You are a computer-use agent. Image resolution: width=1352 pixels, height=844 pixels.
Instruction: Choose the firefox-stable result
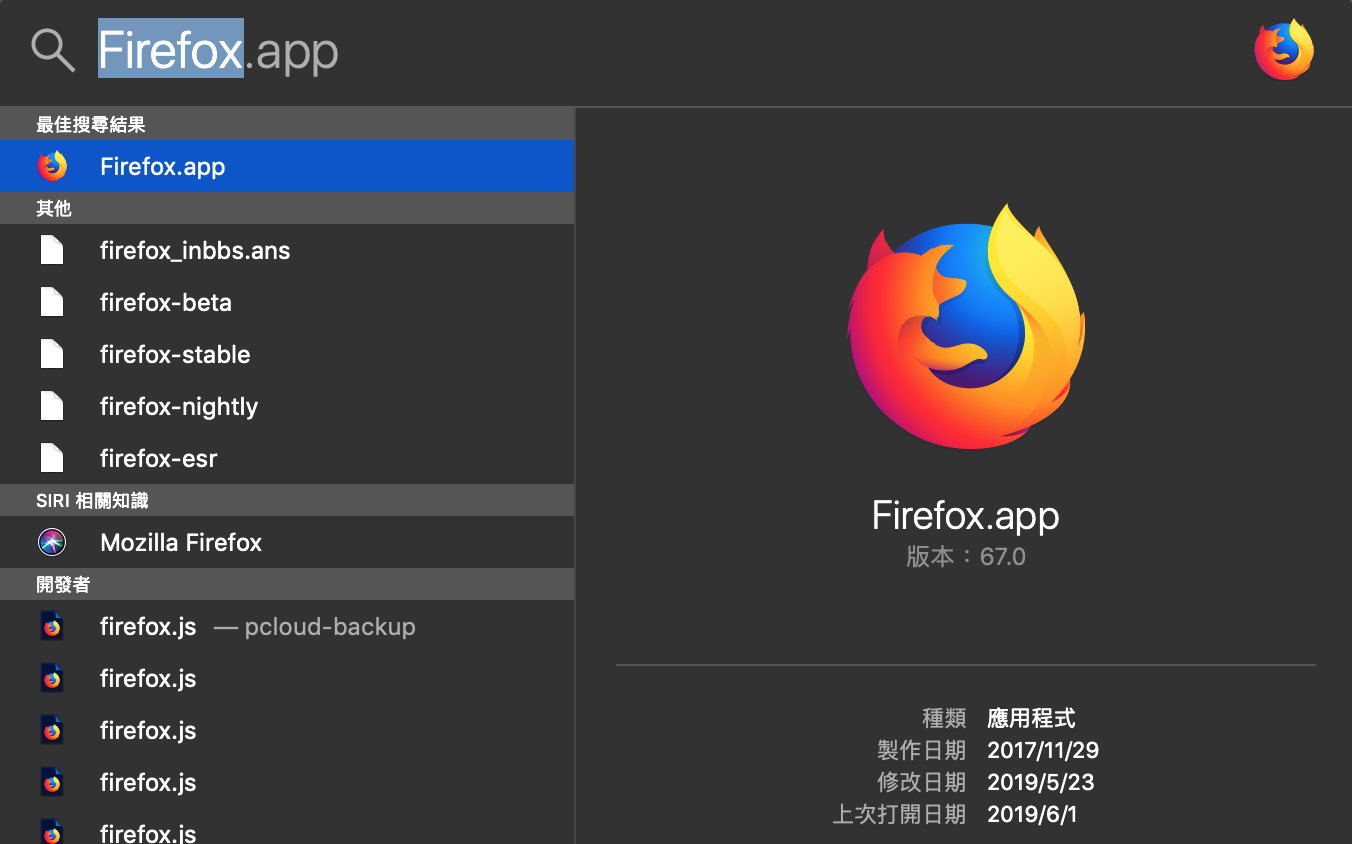175,354
